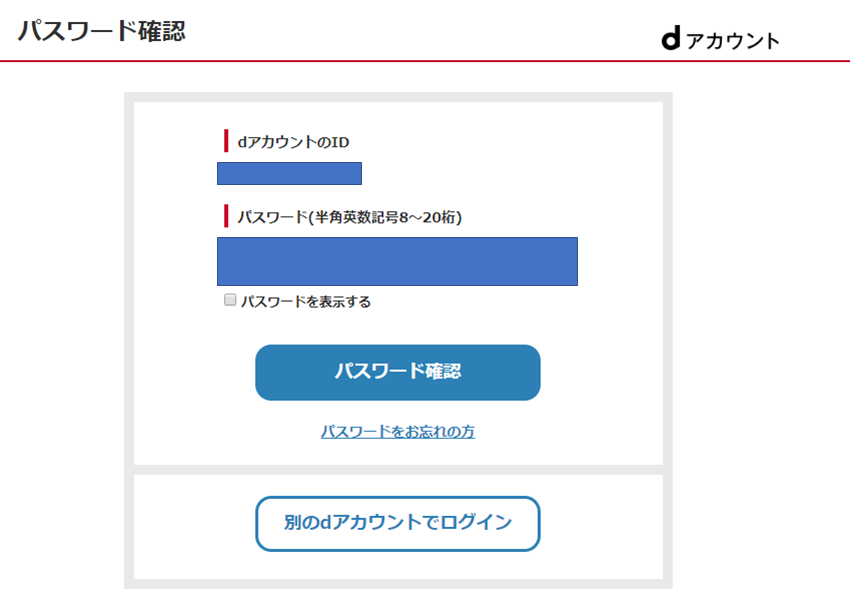
Task: Click the アカウント text in the header logo
Action: (732, 41)
